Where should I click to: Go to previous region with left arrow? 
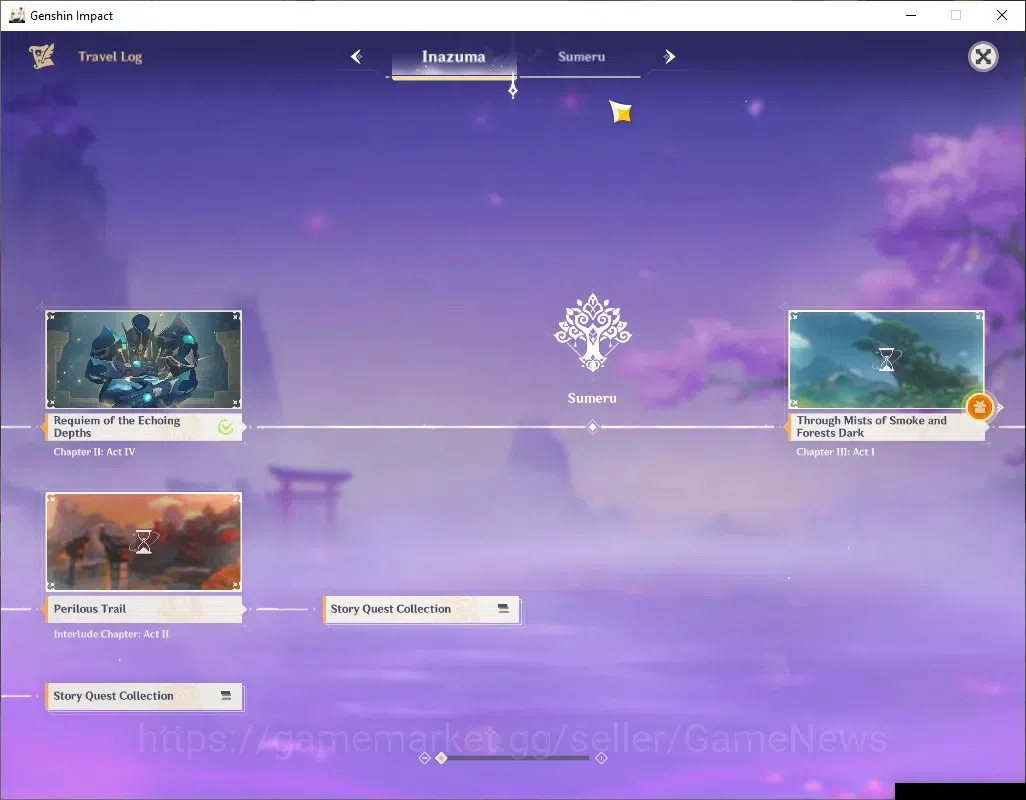(357, 57)
